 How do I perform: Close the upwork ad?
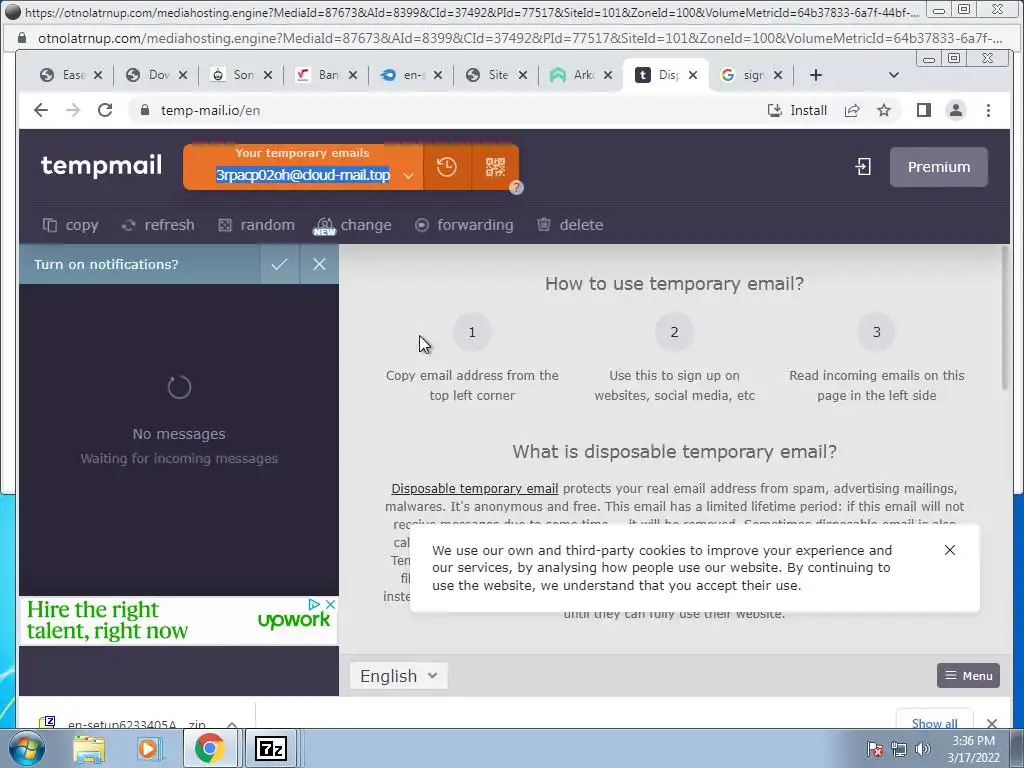pos(331,604)
